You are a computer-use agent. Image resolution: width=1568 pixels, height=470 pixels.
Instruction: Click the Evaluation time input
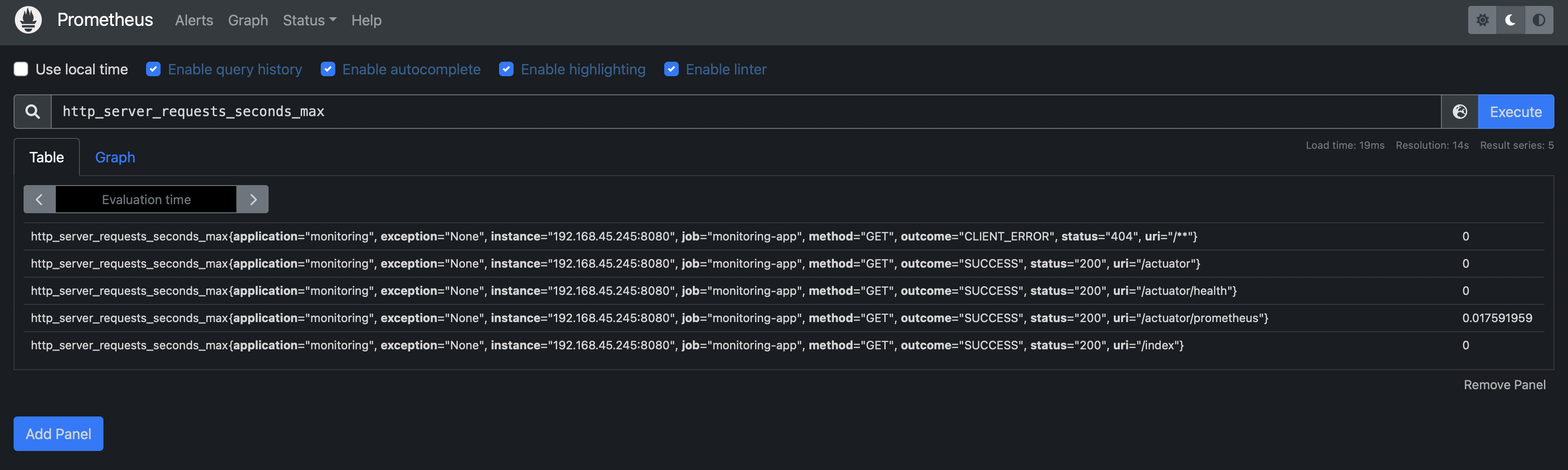pyautogui.click(x=146, y=199)
